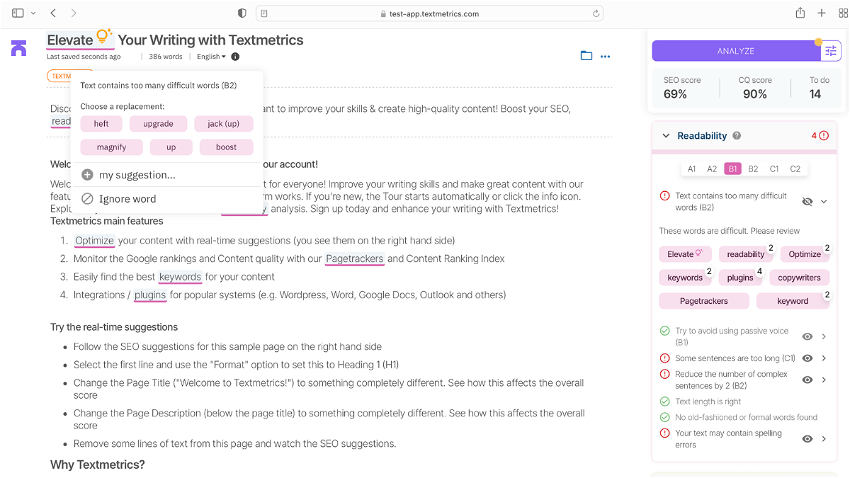850x478 pixels.
Task: Select the C1 reading level
Action: [774, 169]
